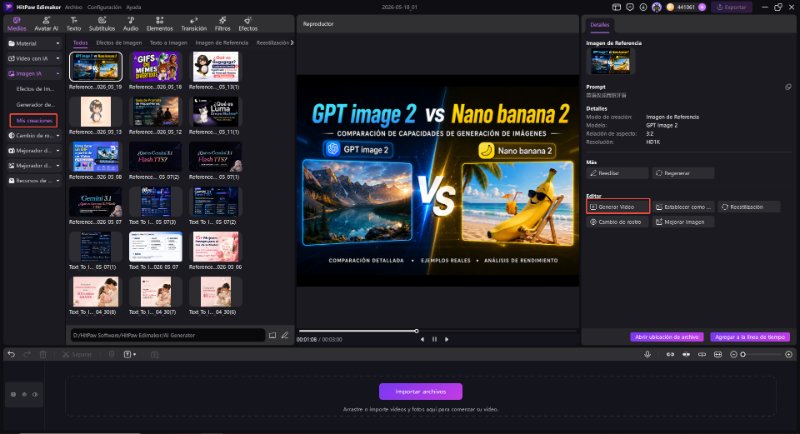800x434 pixels.
Task: Collapse the Imagen IA section
Action: 34,74
